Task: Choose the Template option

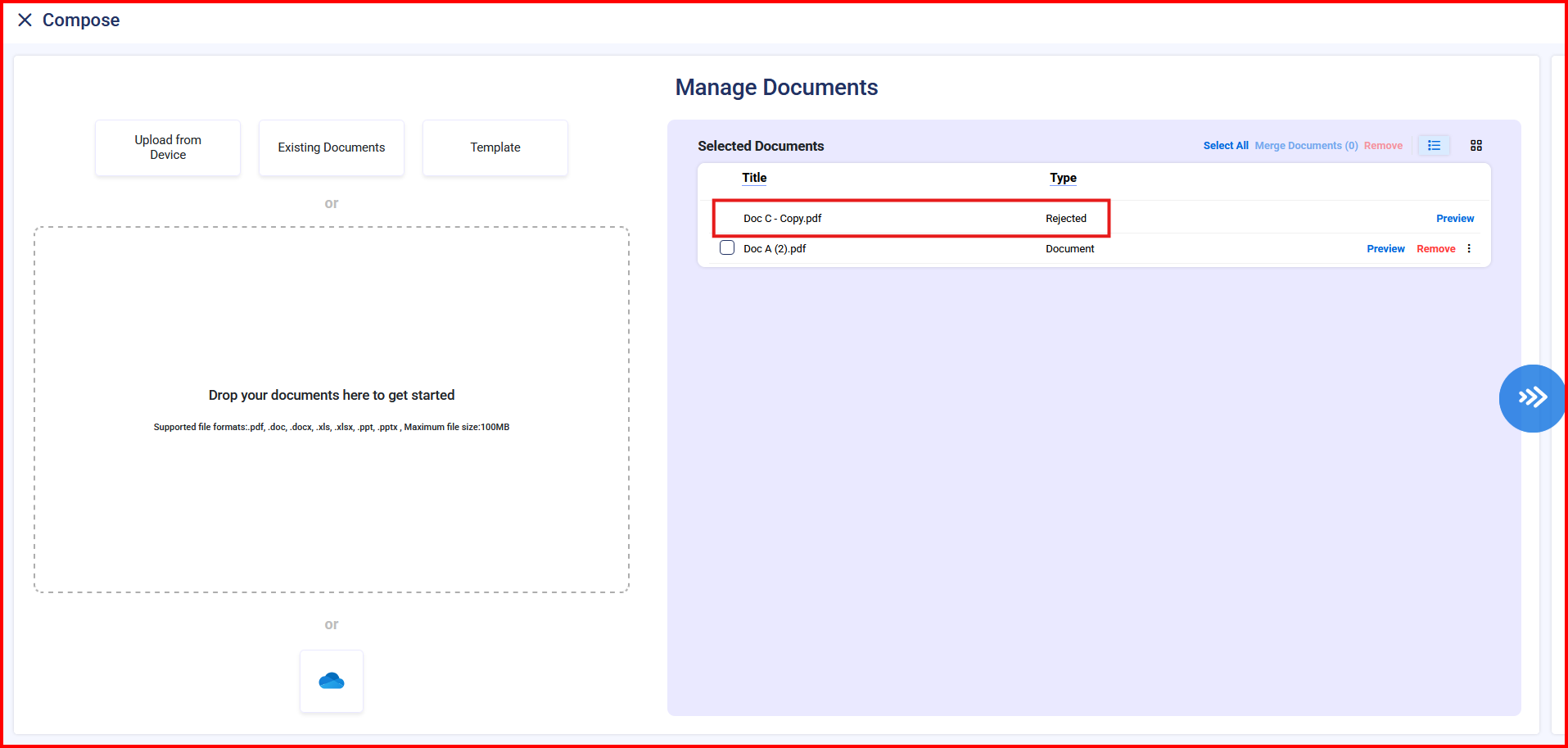Action: point(495,147)
